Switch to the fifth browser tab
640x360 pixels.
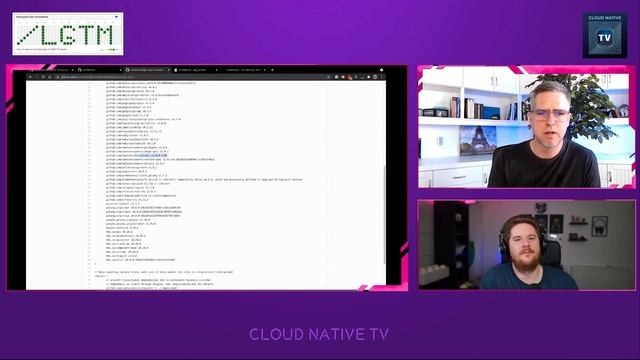point(244,70)
